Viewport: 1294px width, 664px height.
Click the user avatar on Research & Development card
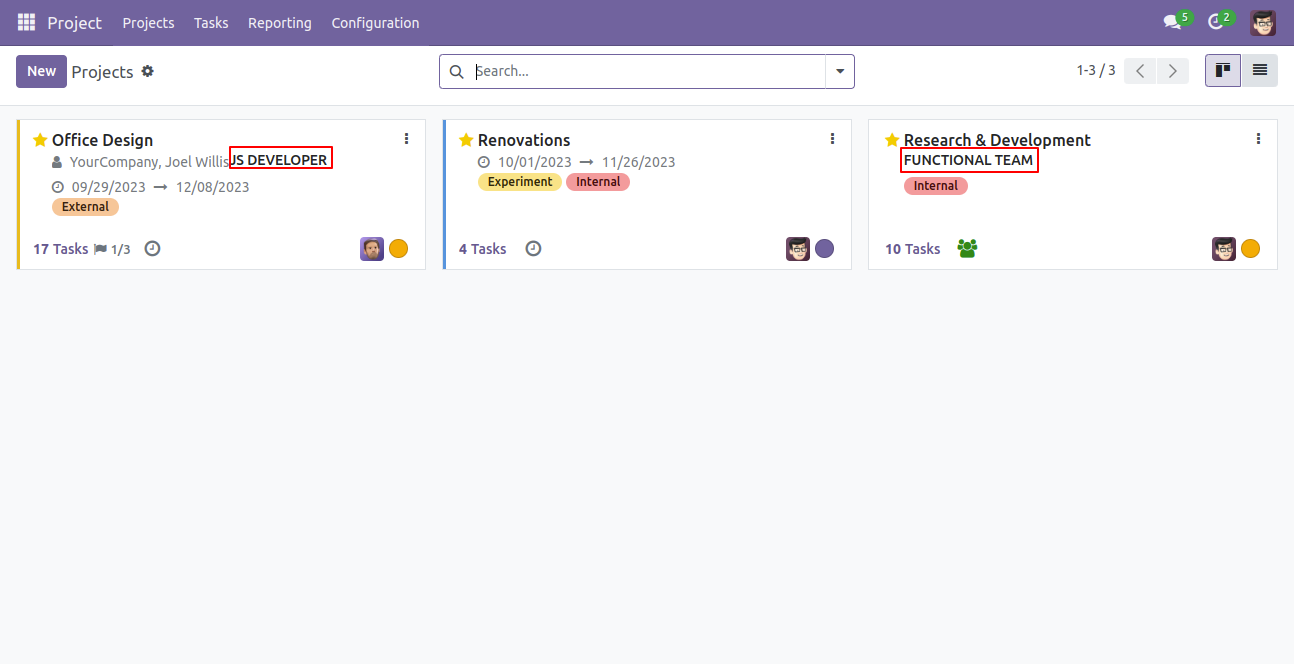(1224, 249)
